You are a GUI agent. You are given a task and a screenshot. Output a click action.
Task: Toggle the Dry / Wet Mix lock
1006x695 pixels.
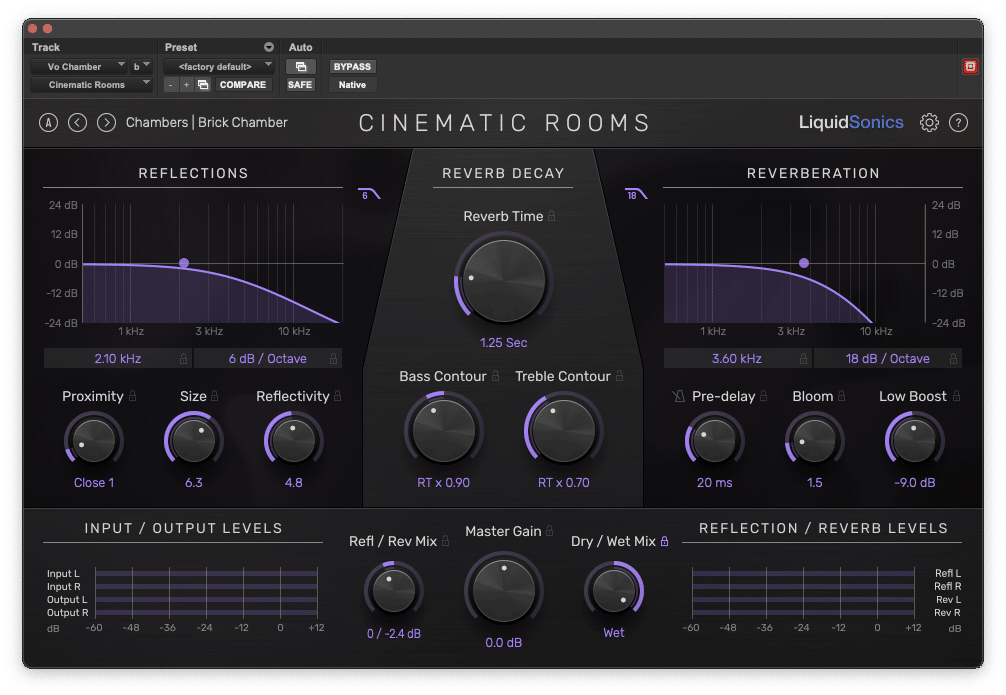pyautogui.click(x=664, y=541)
